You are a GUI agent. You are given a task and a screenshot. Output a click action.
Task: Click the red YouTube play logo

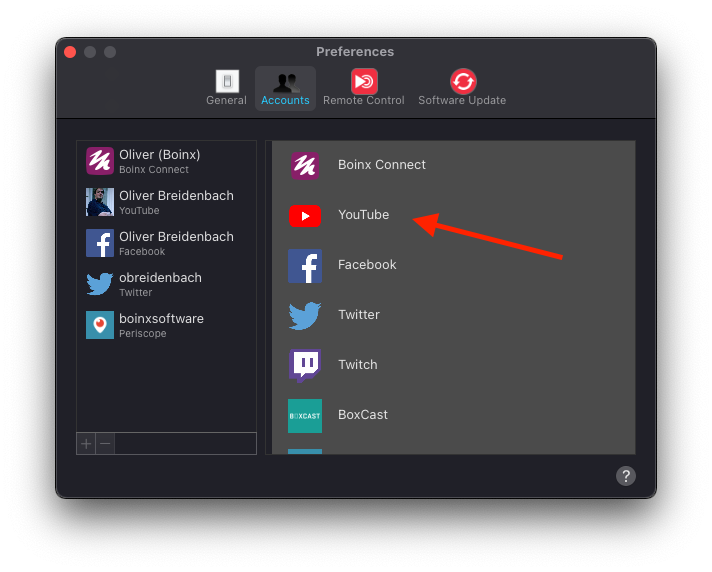305,216
